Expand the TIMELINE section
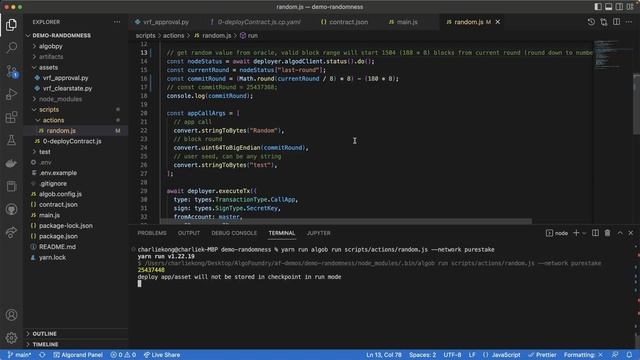The width and height of the screenshot is (640, 360). (x=45, y=344)
